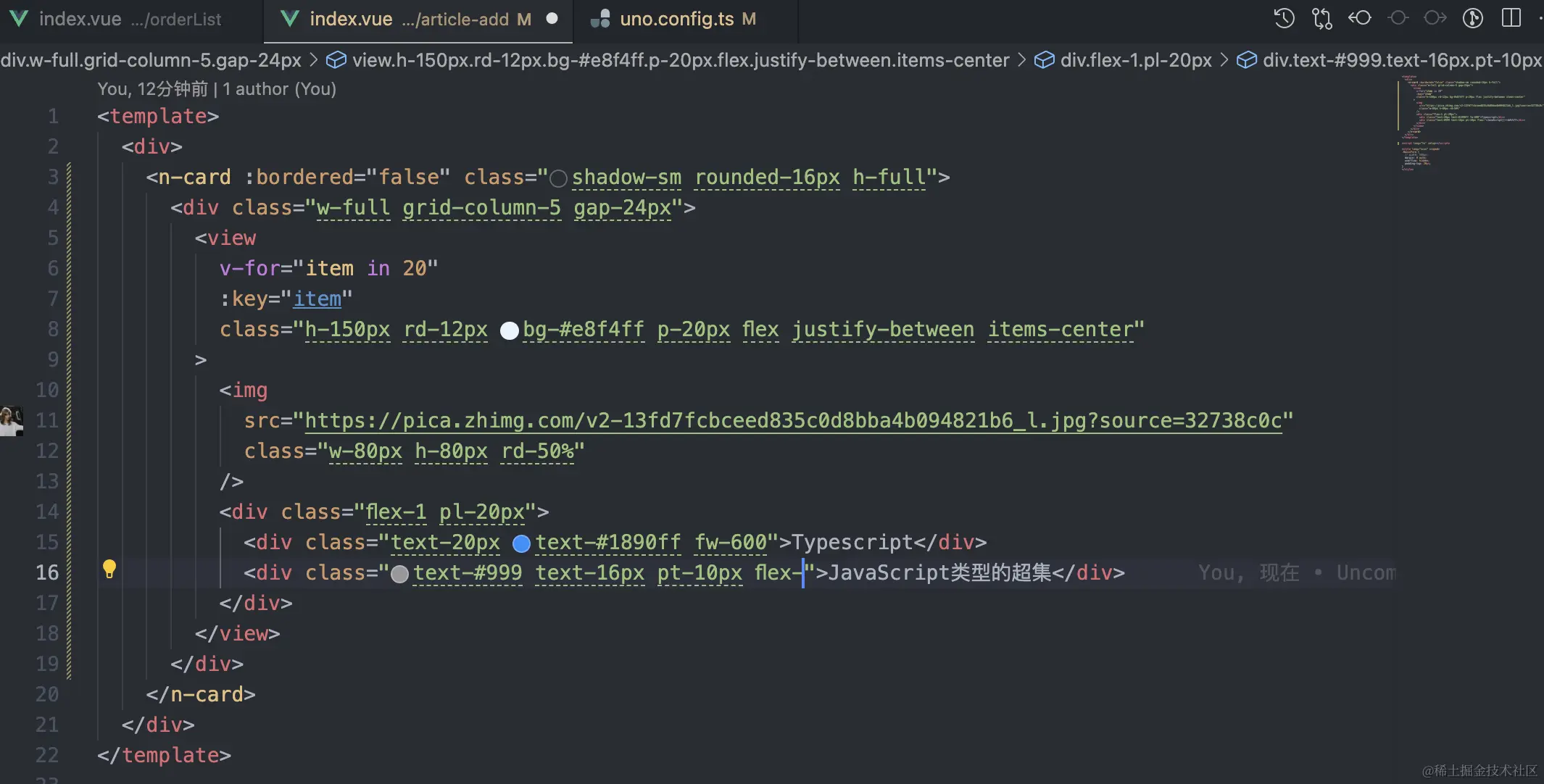
Task: Click the #e8f4ff background color swatch
Action: [510, 330]
